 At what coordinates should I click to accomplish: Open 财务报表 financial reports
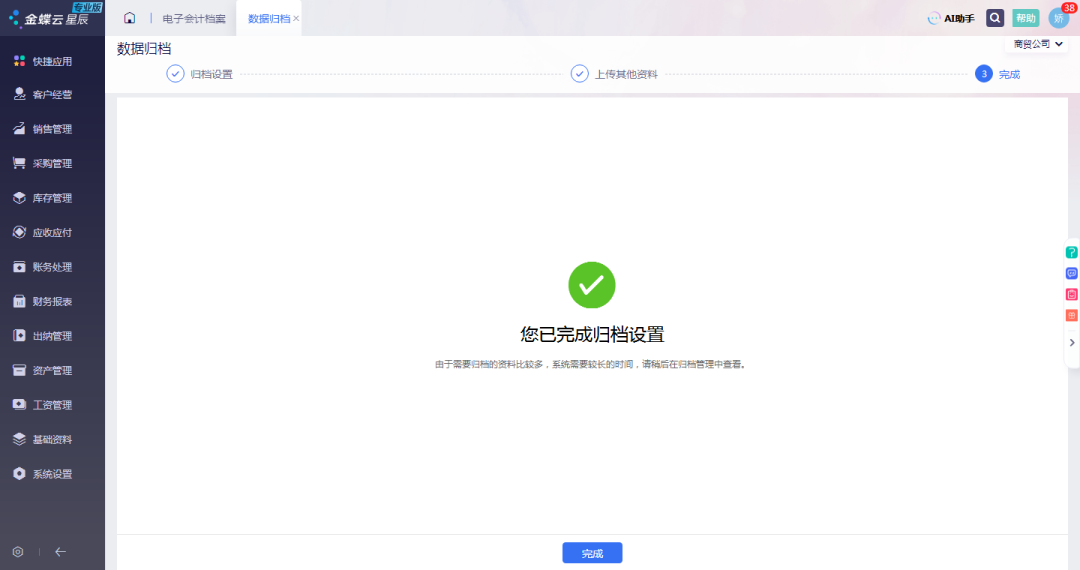point(43,301)
